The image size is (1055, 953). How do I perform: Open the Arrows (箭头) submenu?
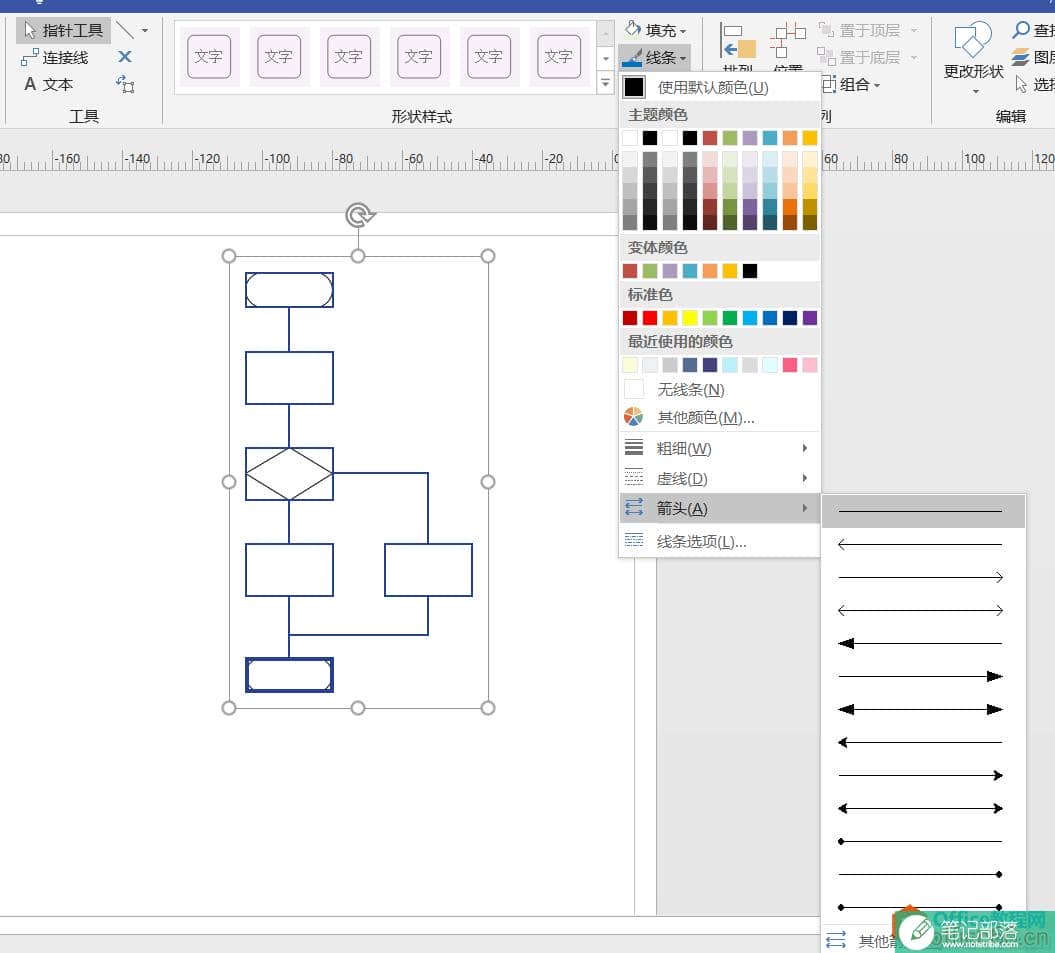(720, 508)
